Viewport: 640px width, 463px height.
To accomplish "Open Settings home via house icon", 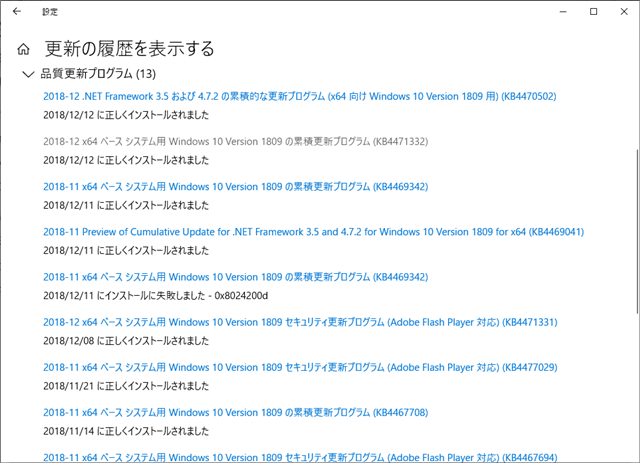I will click(23, 49).
